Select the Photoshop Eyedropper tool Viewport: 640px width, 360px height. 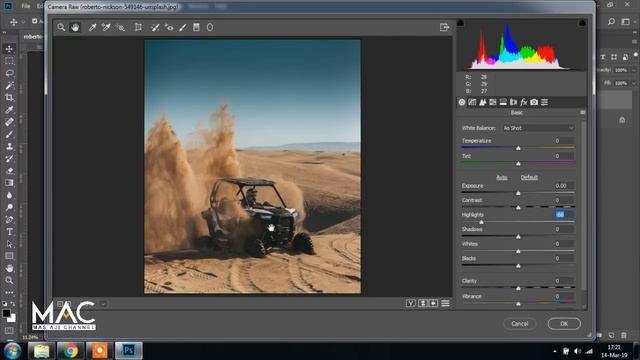coord(9,110)
